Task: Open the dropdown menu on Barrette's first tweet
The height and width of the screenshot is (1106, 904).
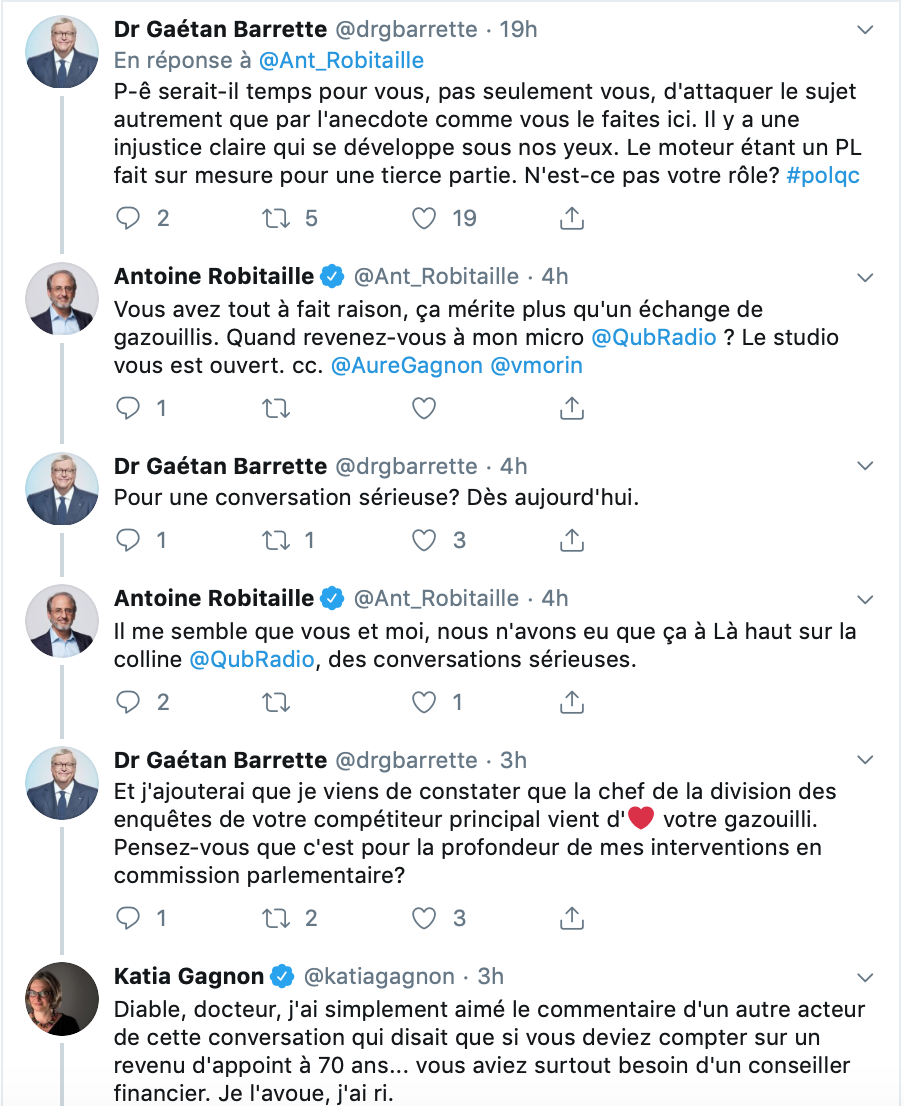Action: click(x=865, y=30)
